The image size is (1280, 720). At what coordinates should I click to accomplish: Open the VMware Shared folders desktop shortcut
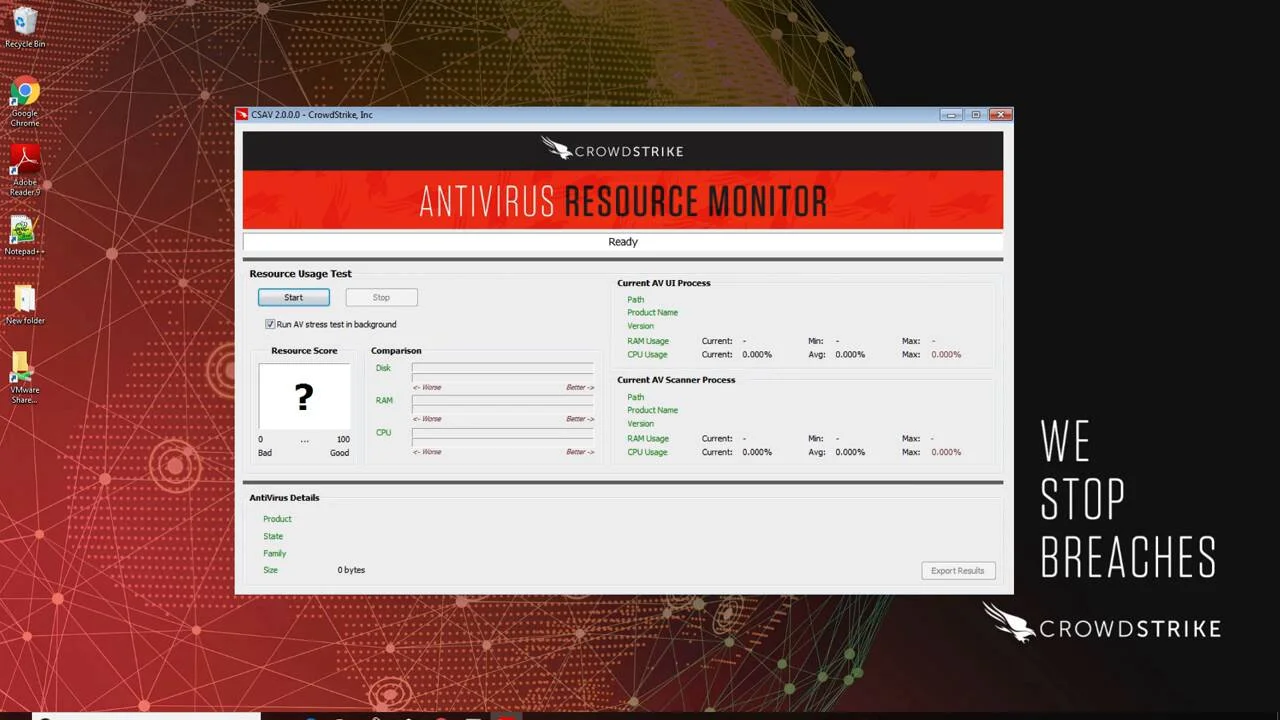(x=25, y=378)
